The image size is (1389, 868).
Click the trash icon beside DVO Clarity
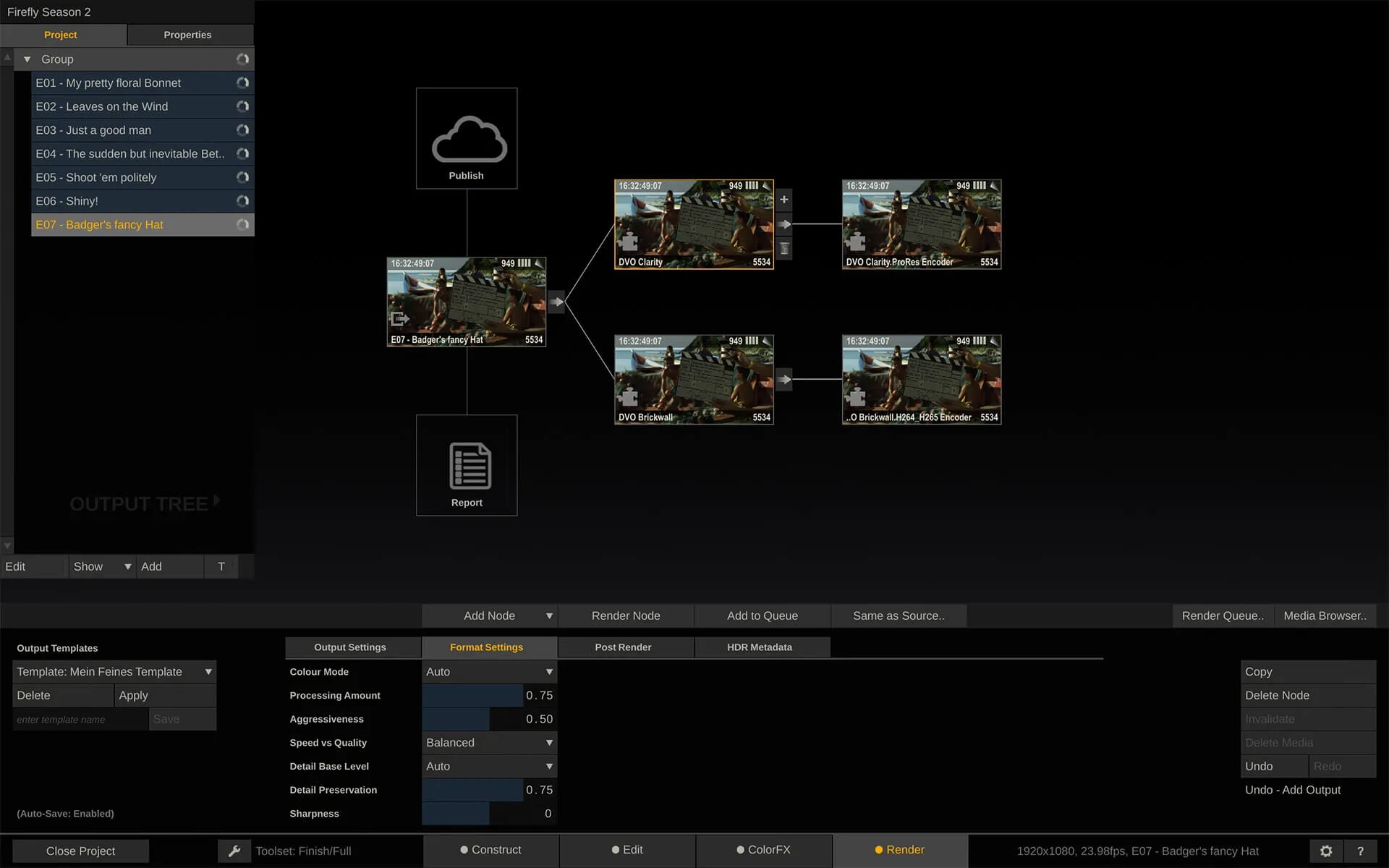(x=783, y=249)
